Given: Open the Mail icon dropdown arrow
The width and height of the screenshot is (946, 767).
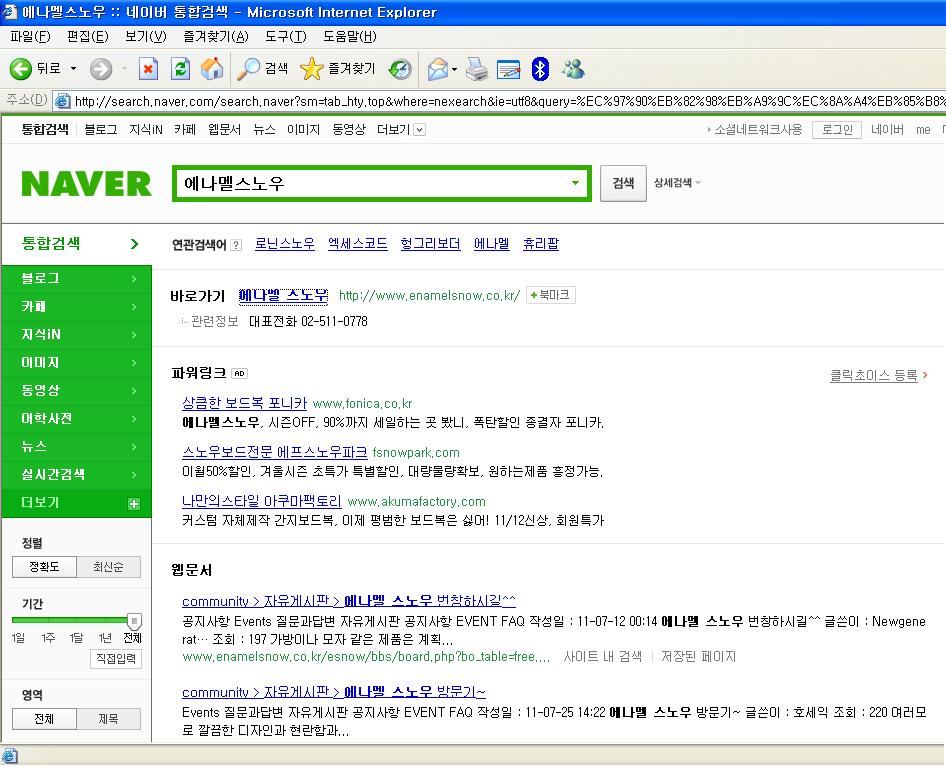Looking at the screenshot, I should tap(454, 69).
